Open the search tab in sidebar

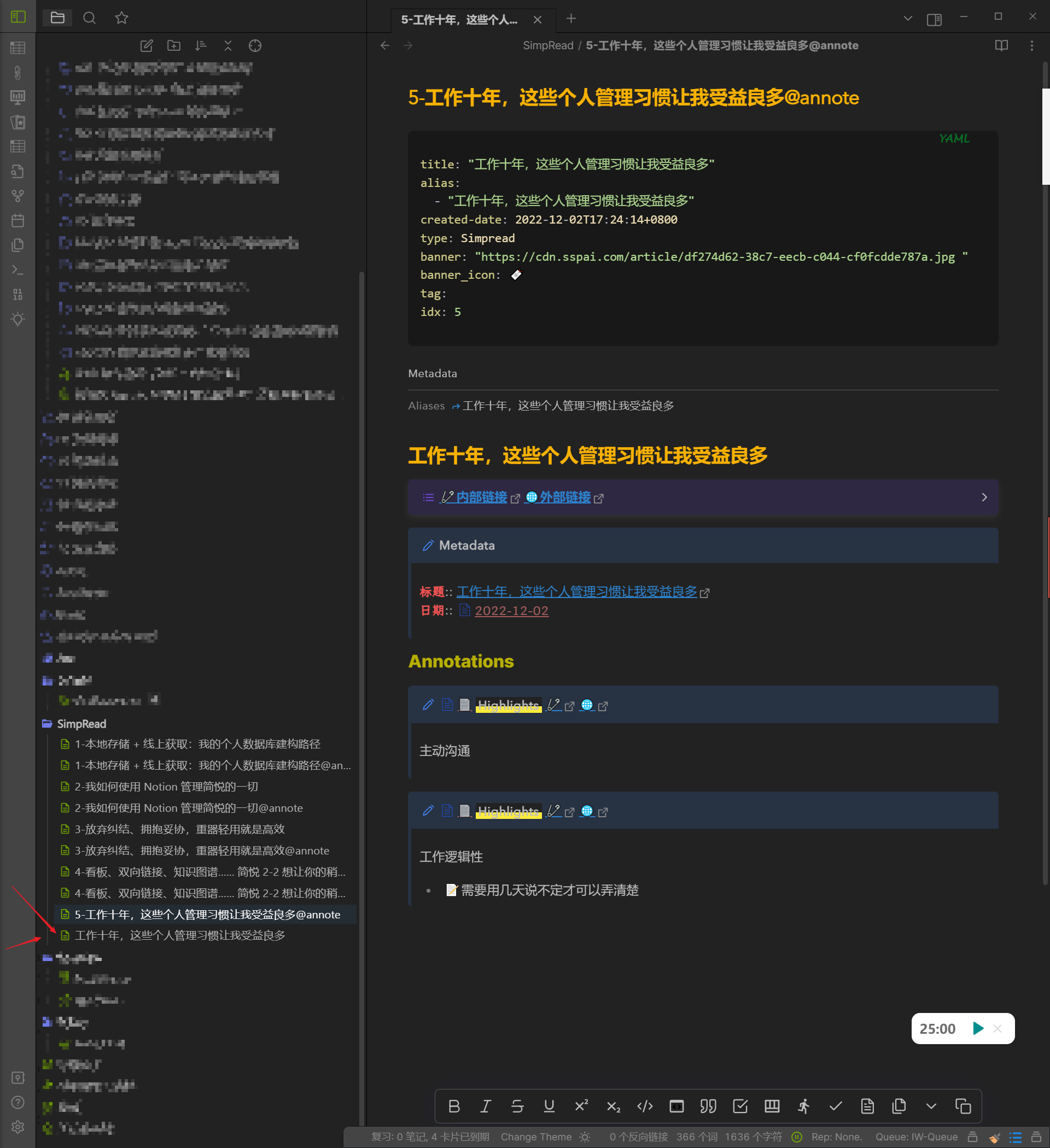pos(90,17)
